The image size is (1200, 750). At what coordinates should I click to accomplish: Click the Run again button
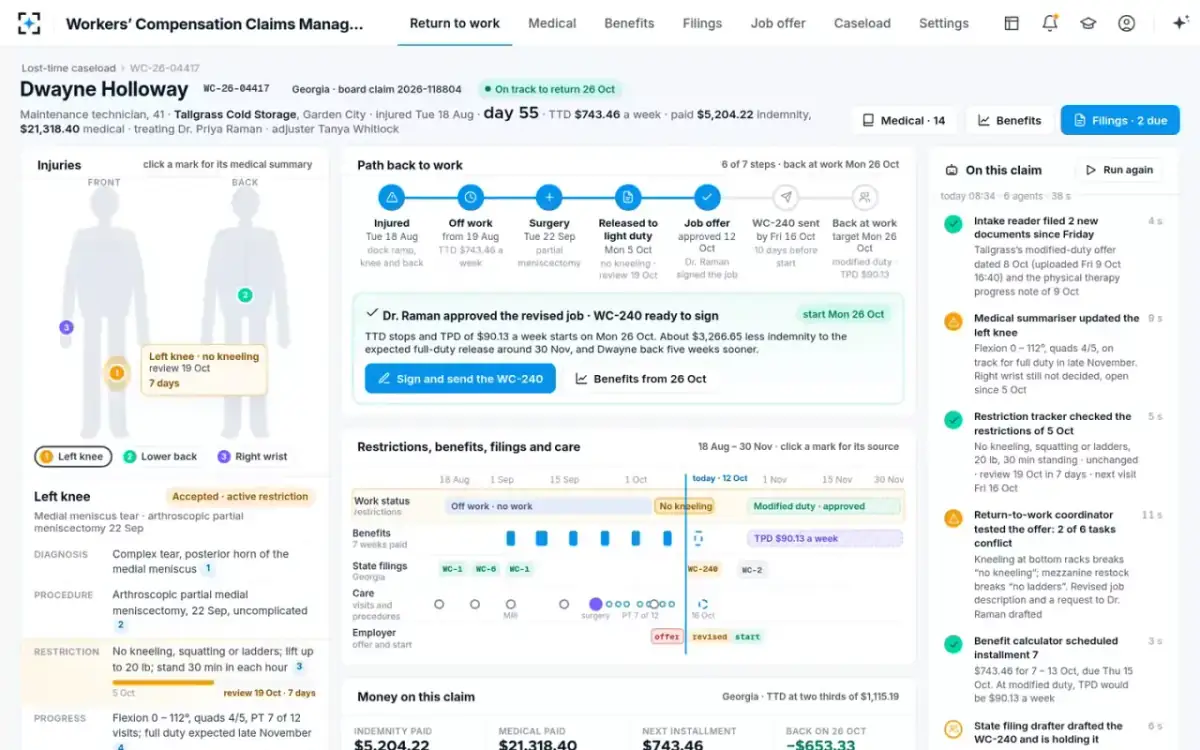point(1120,170)
